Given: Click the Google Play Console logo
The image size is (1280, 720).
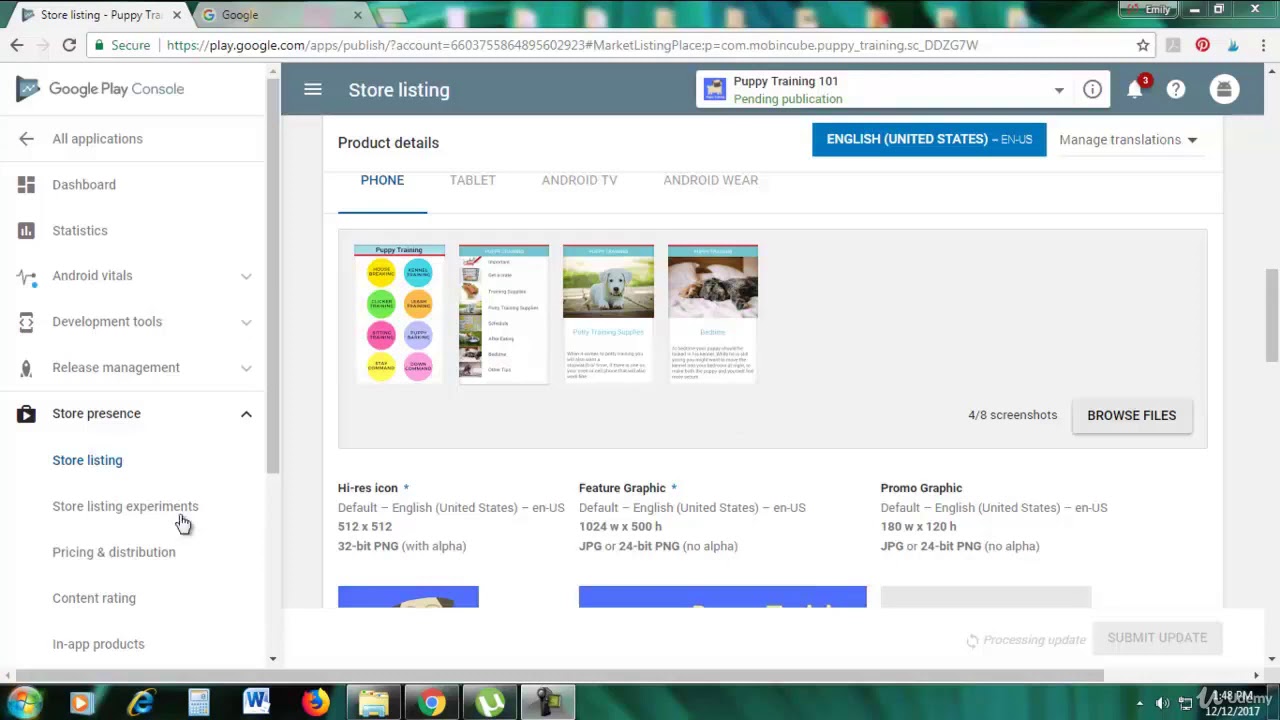Looking at the screenshot, I should click(100, 89).
